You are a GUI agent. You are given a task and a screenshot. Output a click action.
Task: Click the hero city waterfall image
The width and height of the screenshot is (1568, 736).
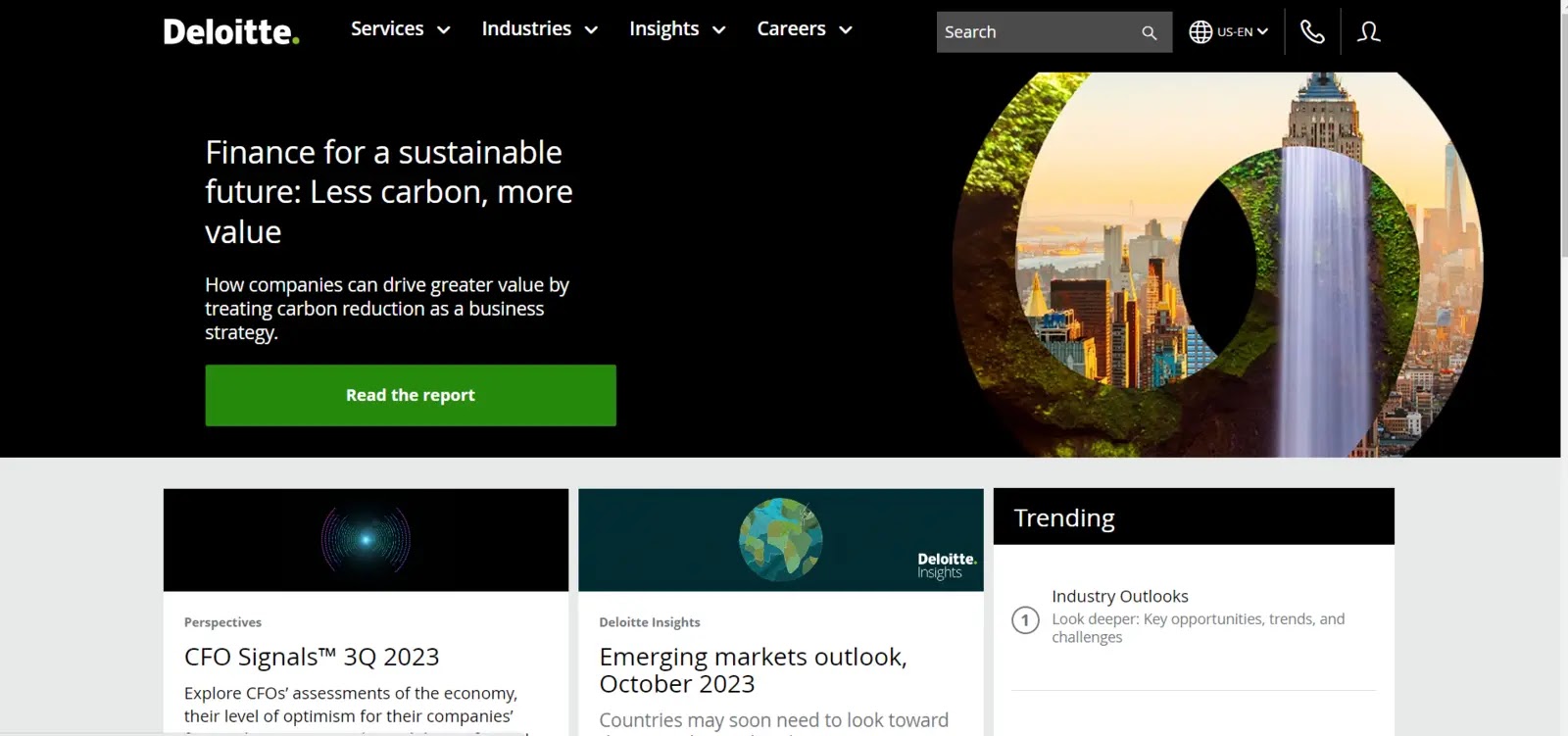(x=1217, y=265)
